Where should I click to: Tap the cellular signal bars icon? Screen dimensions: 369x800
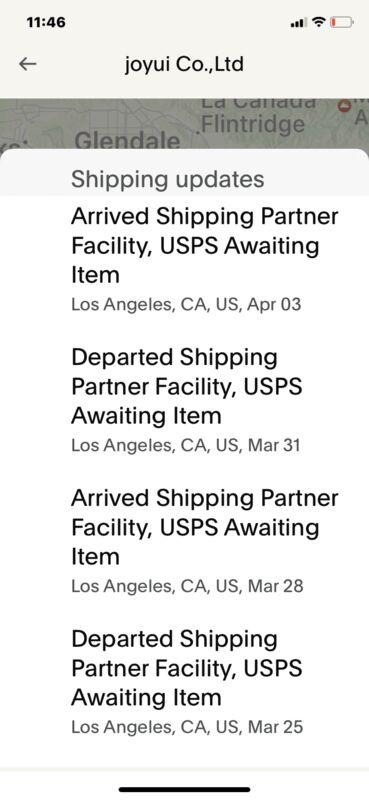click(298, 22)
